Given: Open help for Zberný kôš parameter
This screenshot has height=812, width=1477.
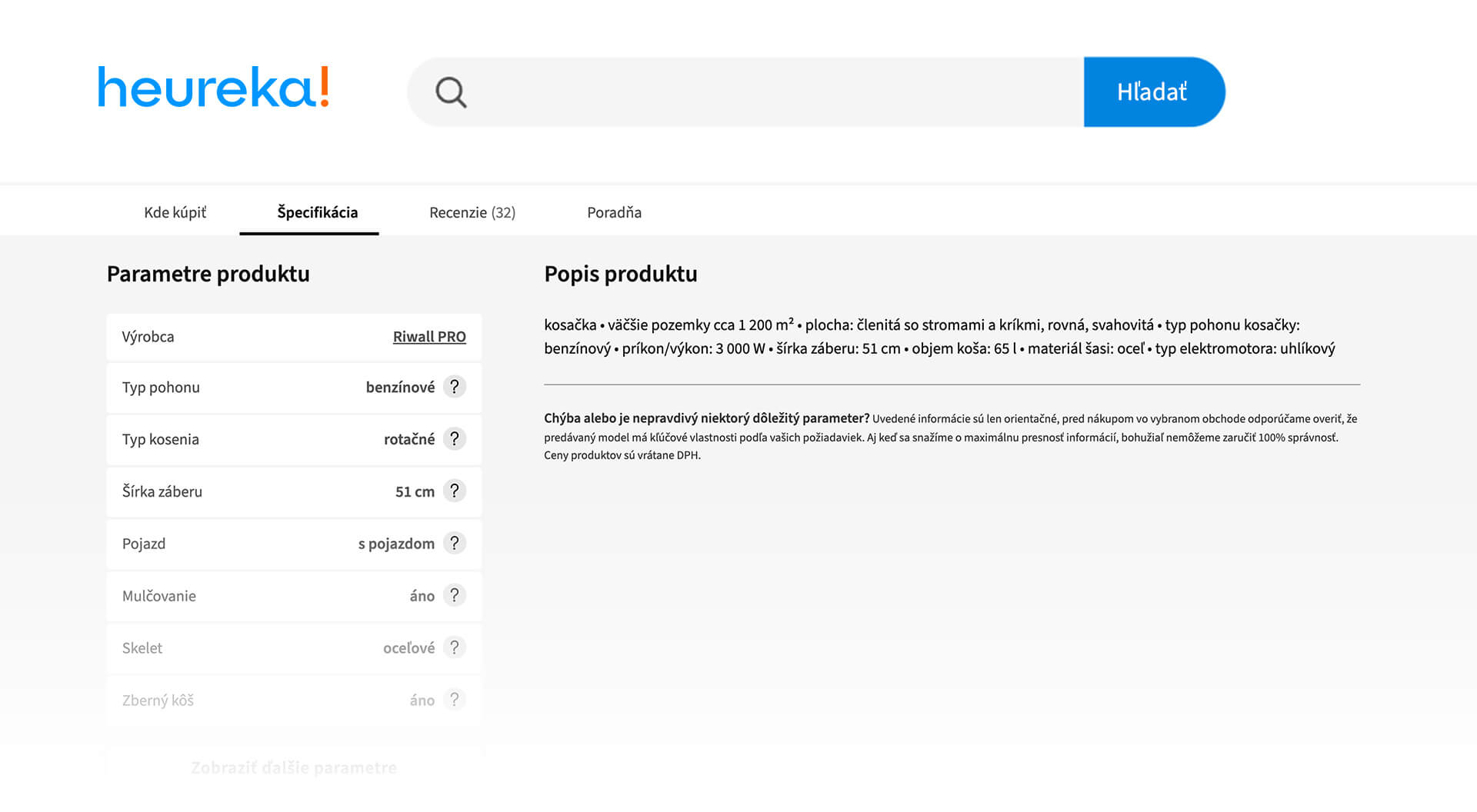Looking at the screenshot, I should coord(455,700).
